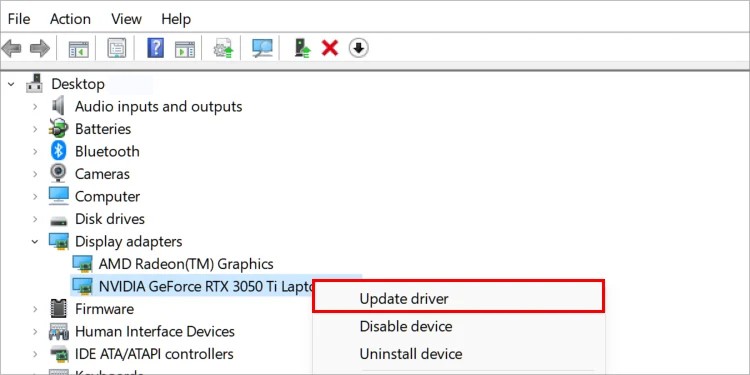Open the Properties toolbar icon

[117, 48]
